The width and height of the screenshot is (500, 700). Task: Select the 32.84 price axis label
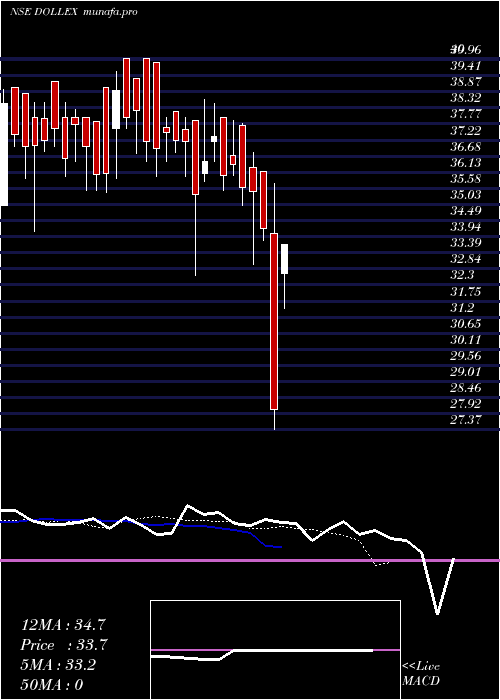tap(466, 259)
